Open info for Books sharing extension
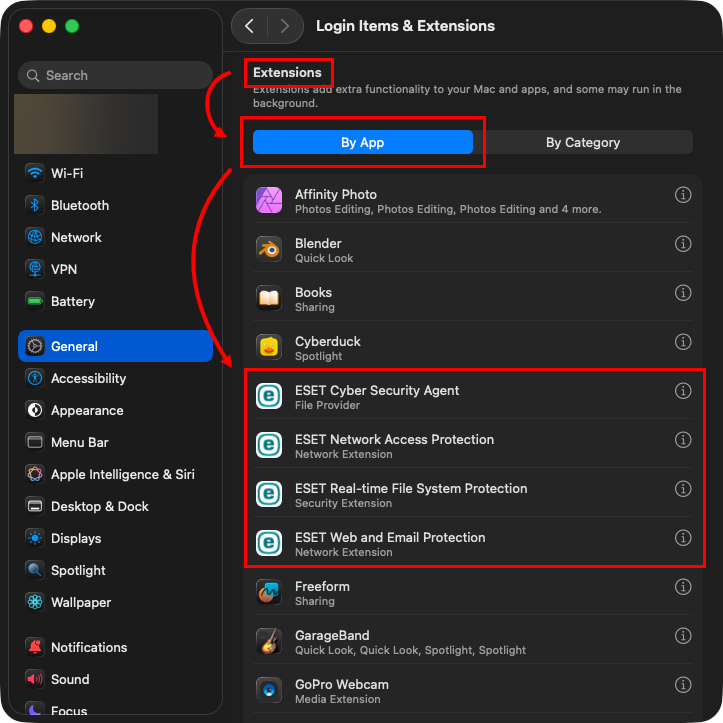The image size is (723, 723). [x=683, y=293]
